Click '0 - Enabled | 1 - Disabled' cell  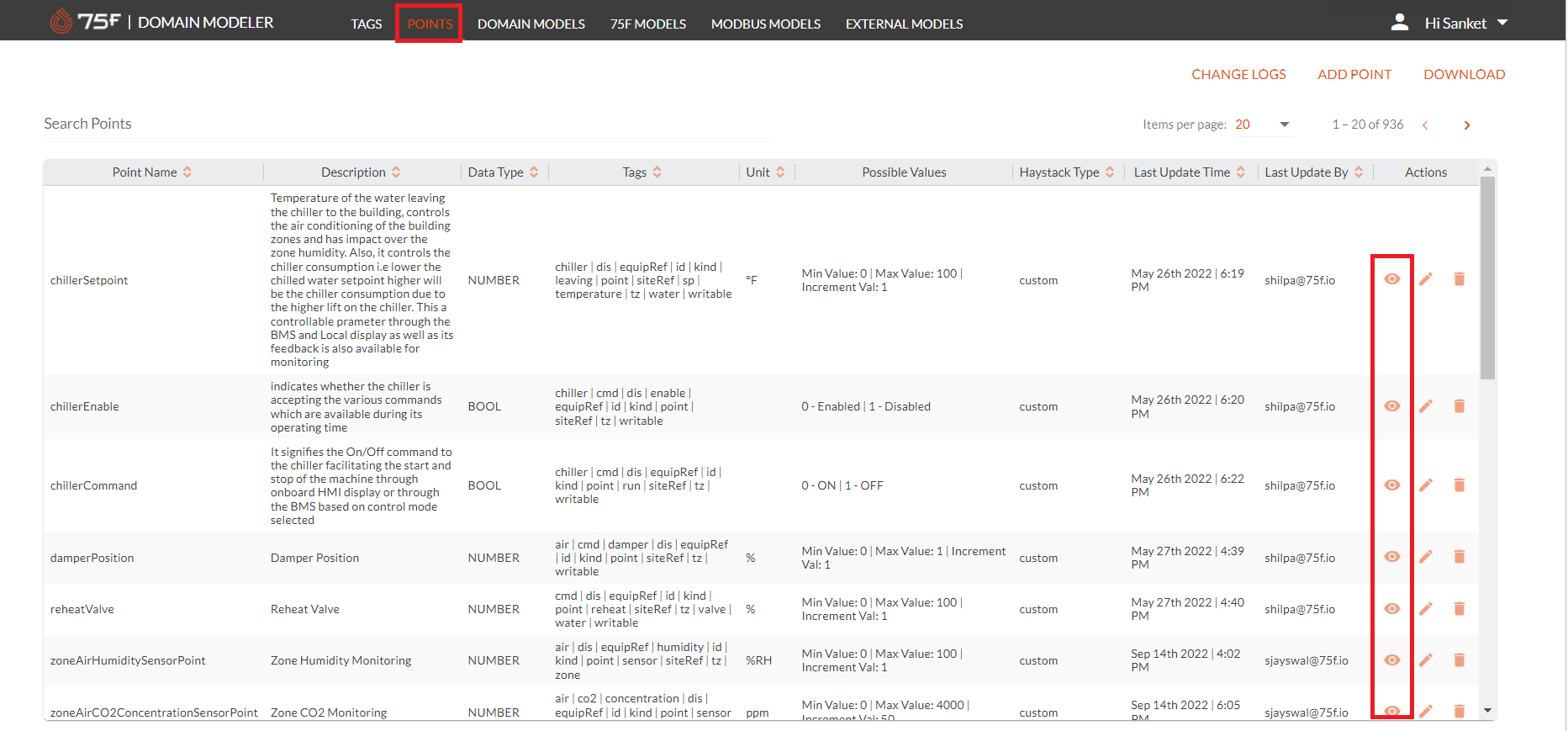click(x=866, y=406)
